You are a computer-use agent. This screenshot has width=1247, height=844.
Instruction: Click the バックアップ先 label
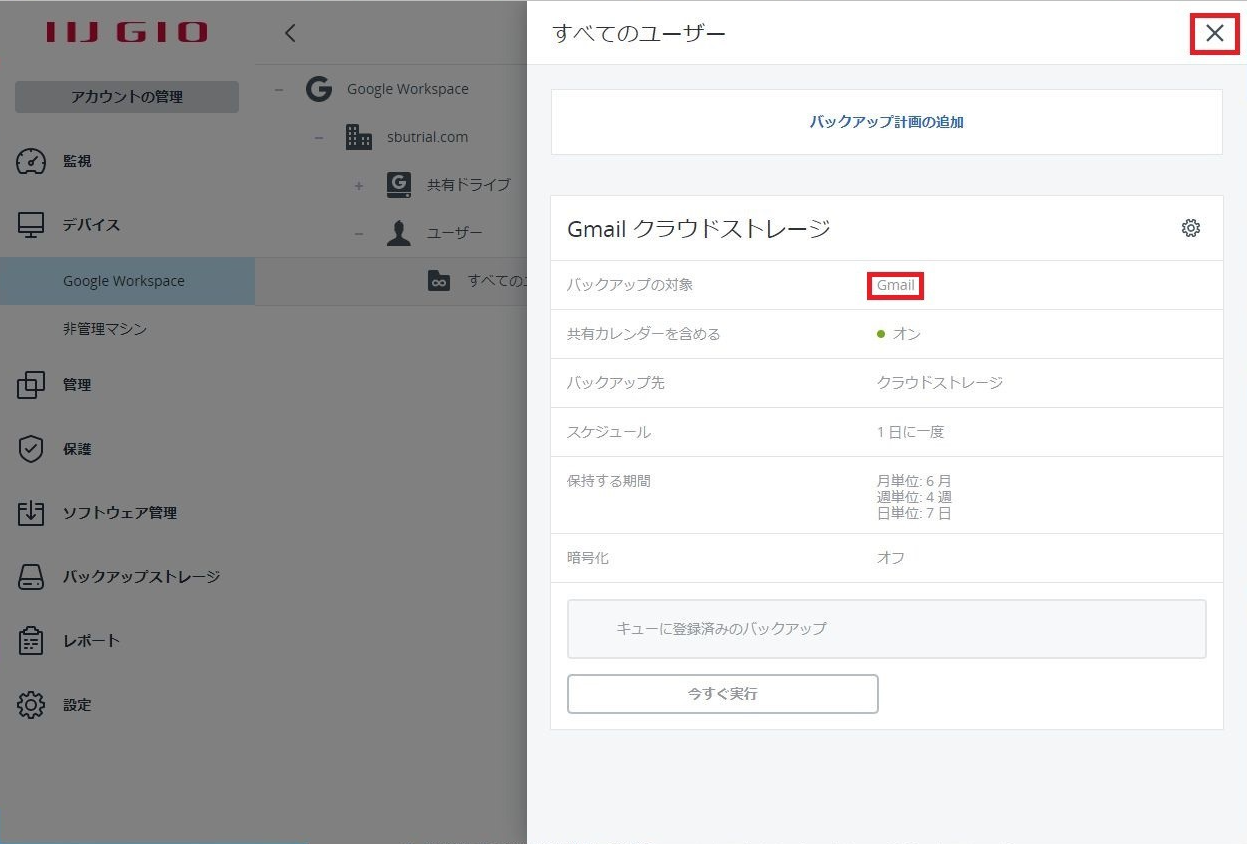(x=616, y=382)
